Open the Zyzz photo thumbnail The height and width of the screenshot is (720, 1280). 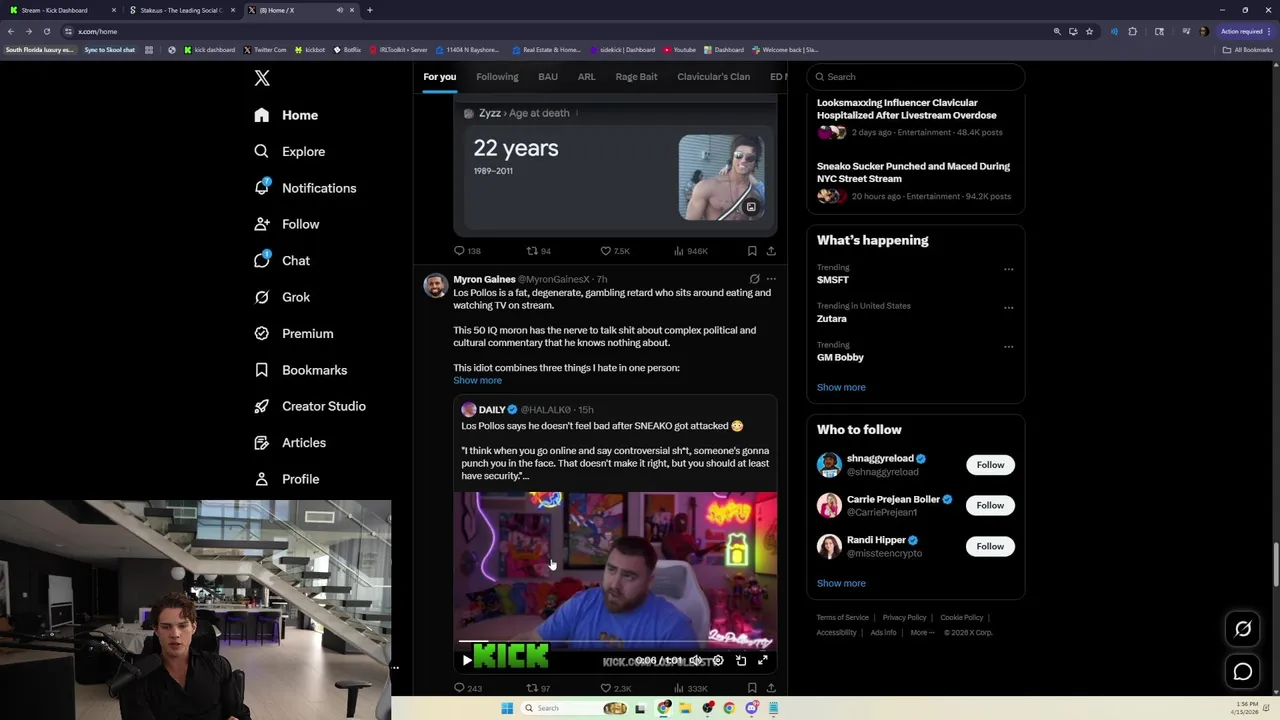722,178
